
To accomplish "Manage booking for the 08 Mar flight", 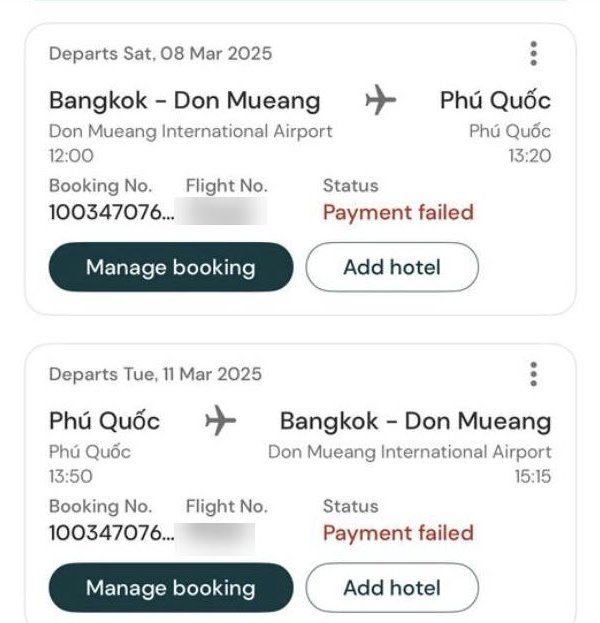I will pyautogui.click(x=170, y=267).
